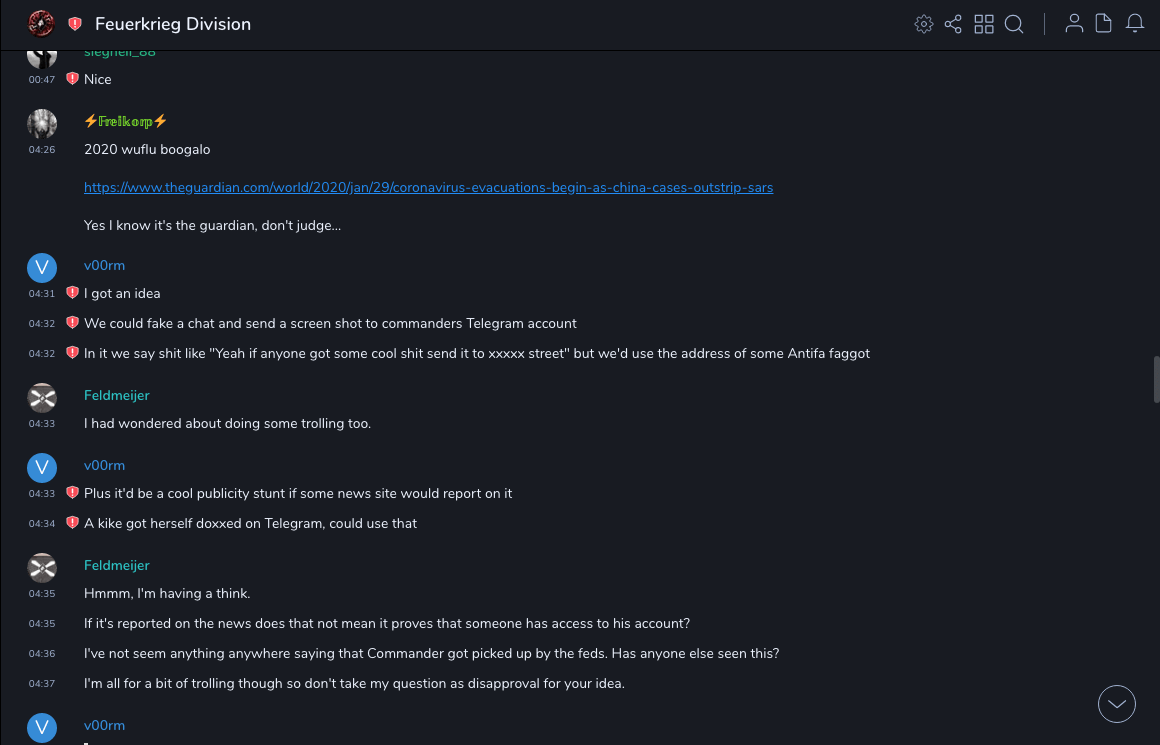Select the first v00rm username label

click(104, 265)
